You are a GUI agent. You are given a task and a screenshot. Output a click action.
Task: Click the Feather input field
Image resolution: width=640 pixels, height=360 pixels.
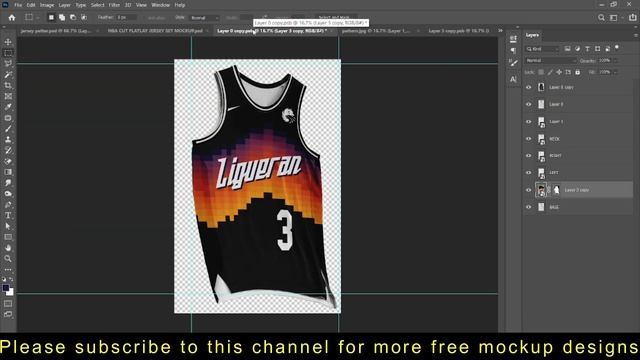click(126, 18)
